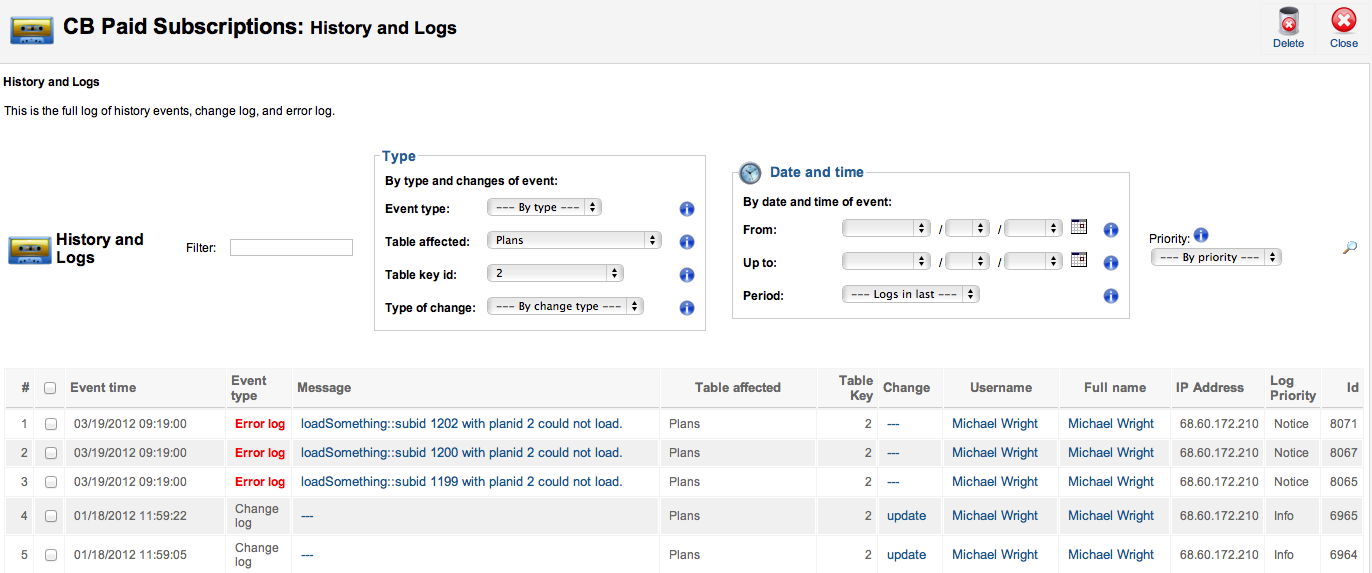Click the info icon next to Priority
The image size is (1372, 573).
1201,236
